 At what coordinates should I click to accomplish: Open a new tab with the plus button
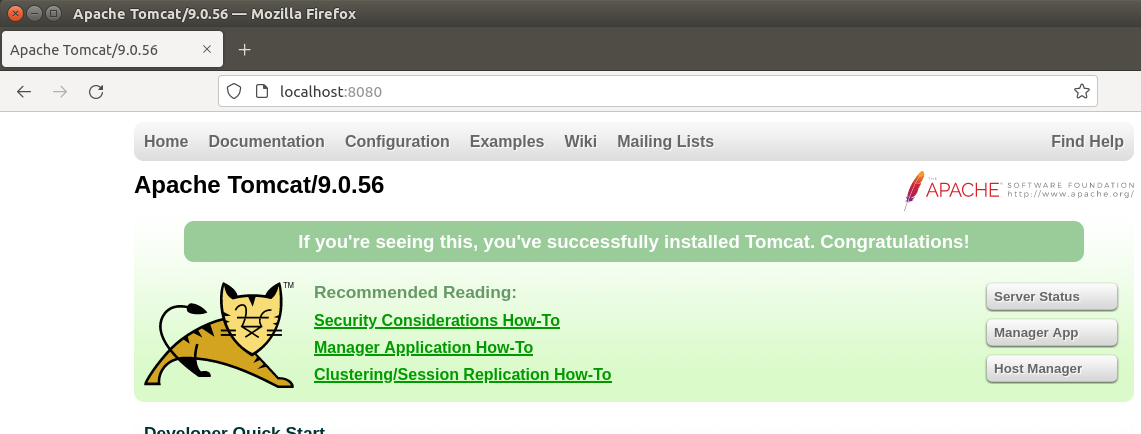point(244,50)
